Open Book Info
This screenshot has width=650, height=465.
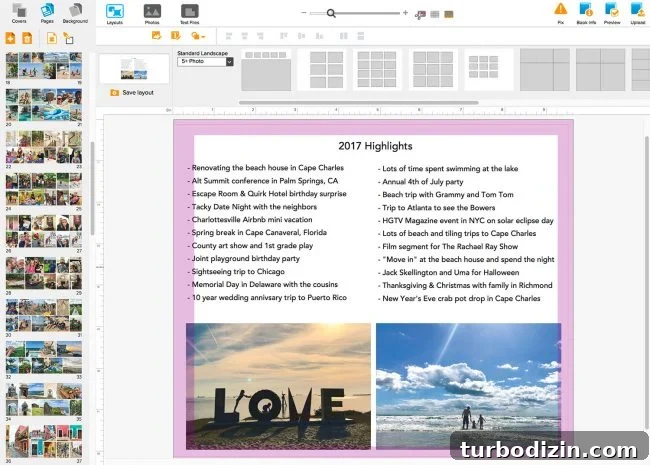tap(586, 12)
